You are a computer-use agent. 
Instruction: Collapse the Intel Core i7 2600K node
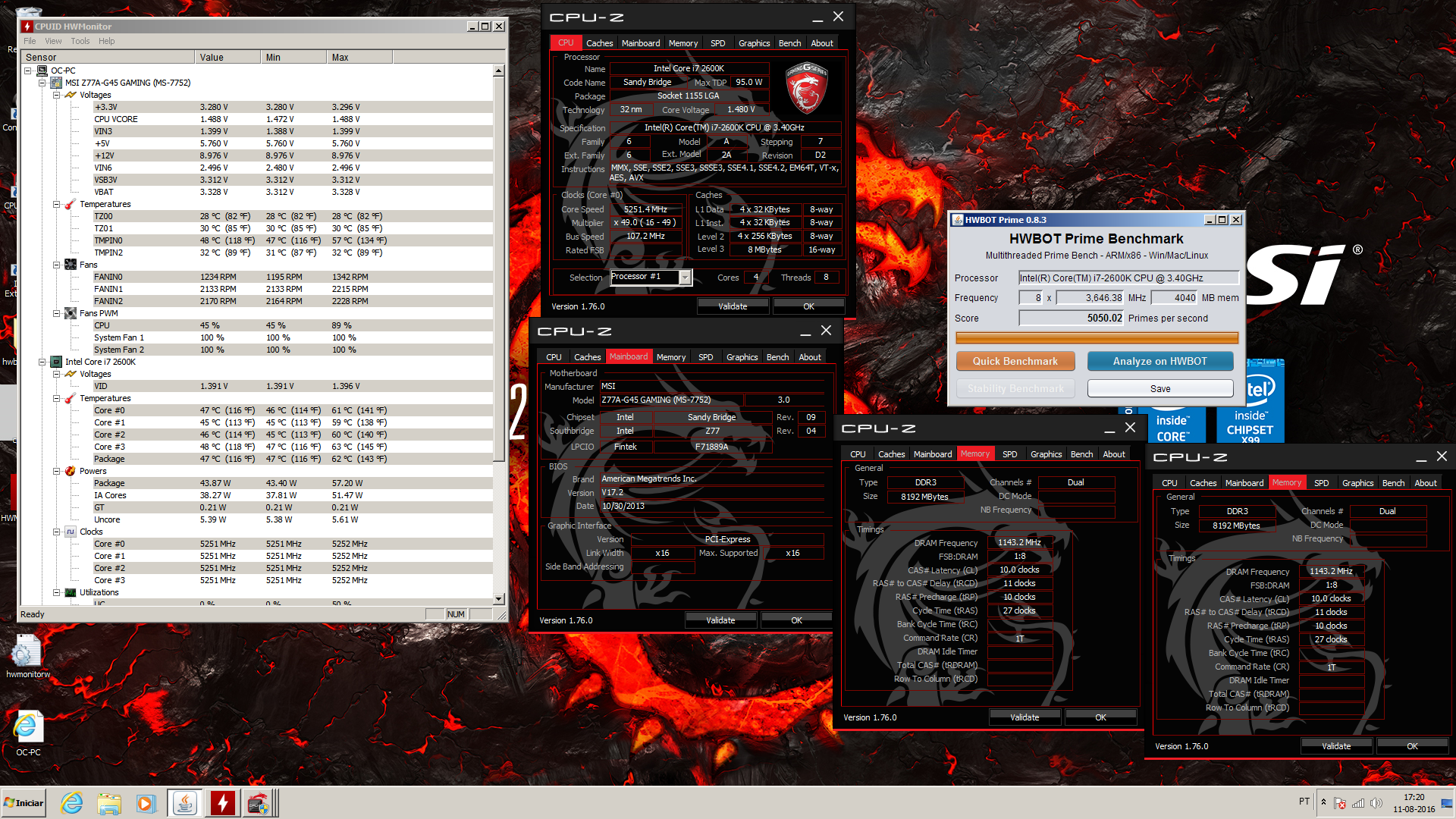pyautogui.click(x=42, y=362)
